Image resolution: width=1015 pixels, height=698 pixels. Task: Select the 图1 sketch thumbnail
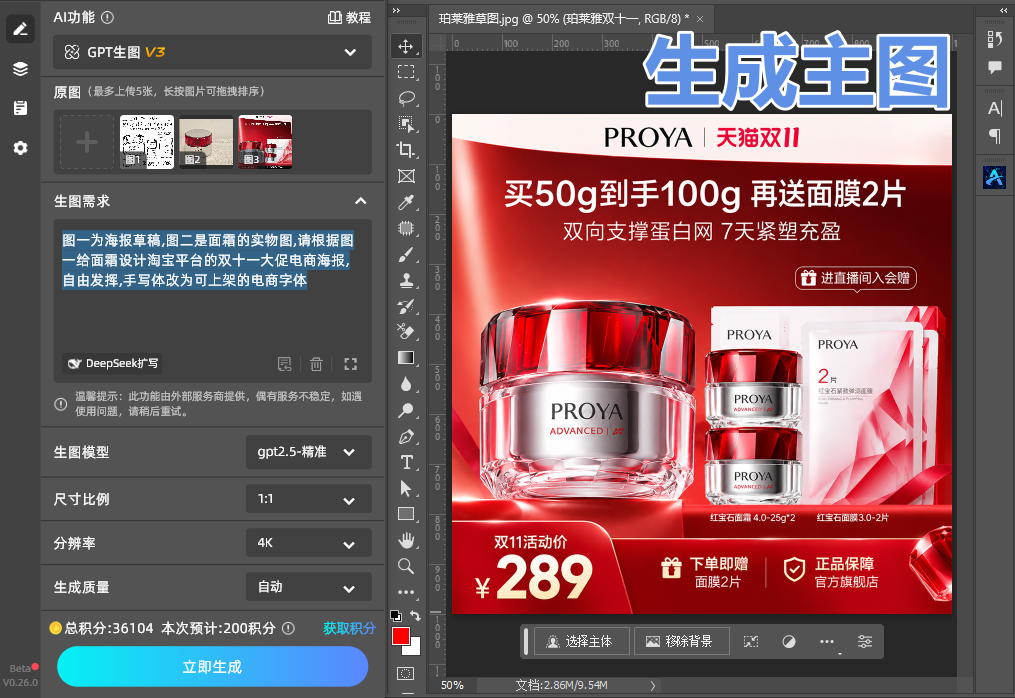[x=147, y=142]
